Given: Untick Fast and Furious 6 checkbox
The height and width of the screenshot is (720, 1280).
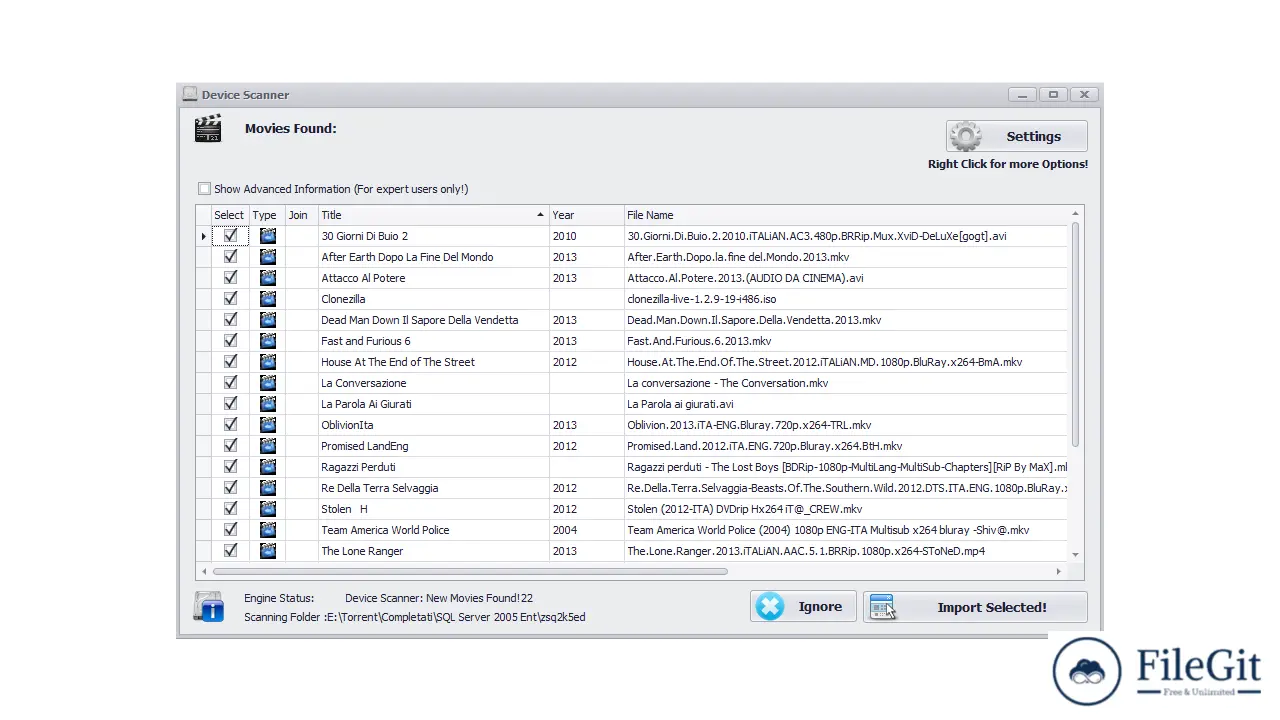Looking at the screenshot, I should tap(230, 341).
